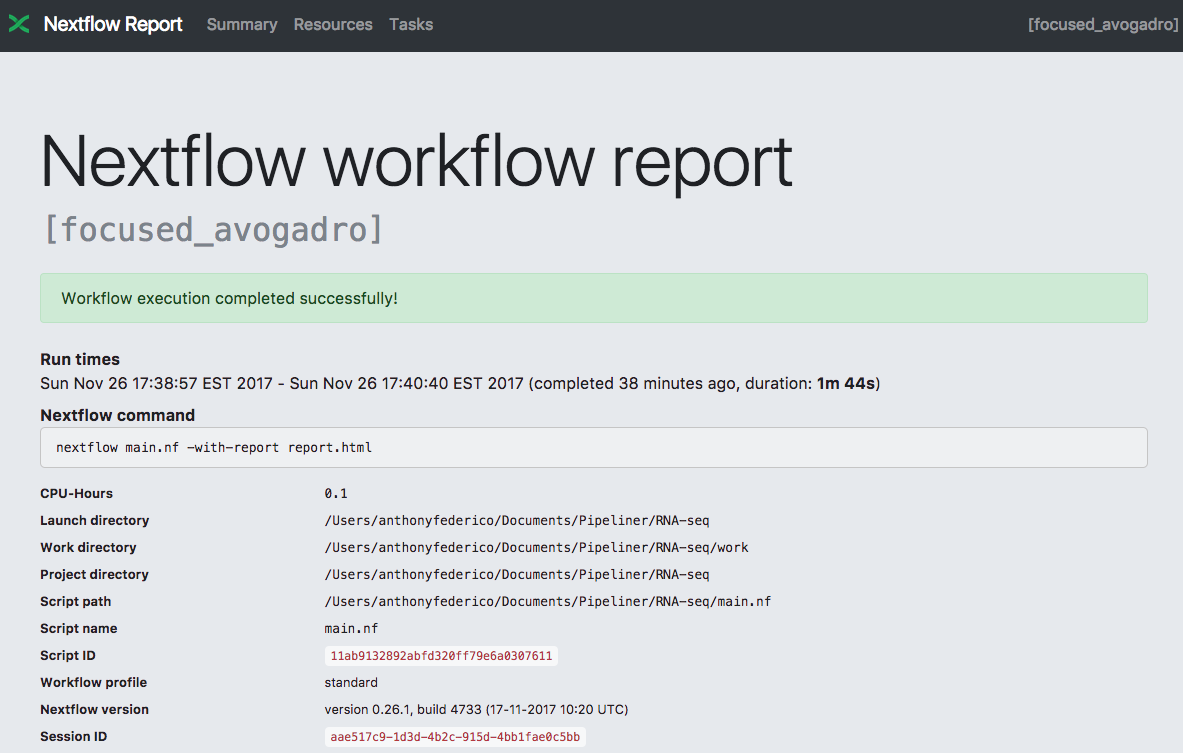Select the Nextflow command heading
The width and height of the screenshot is (1183, 753).
(x=118, y=415)
